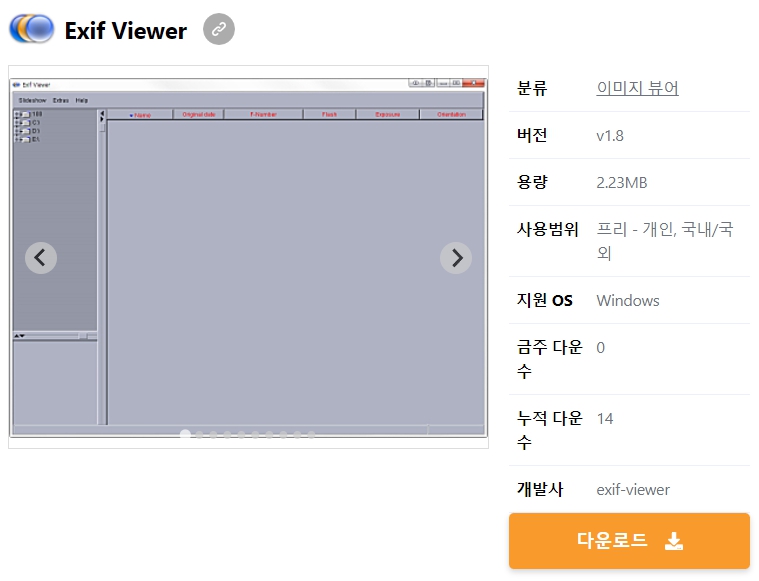This screenshot has height=581, width=759.
Task: Select the file size value 2.23MB
Action: [622, 183]
